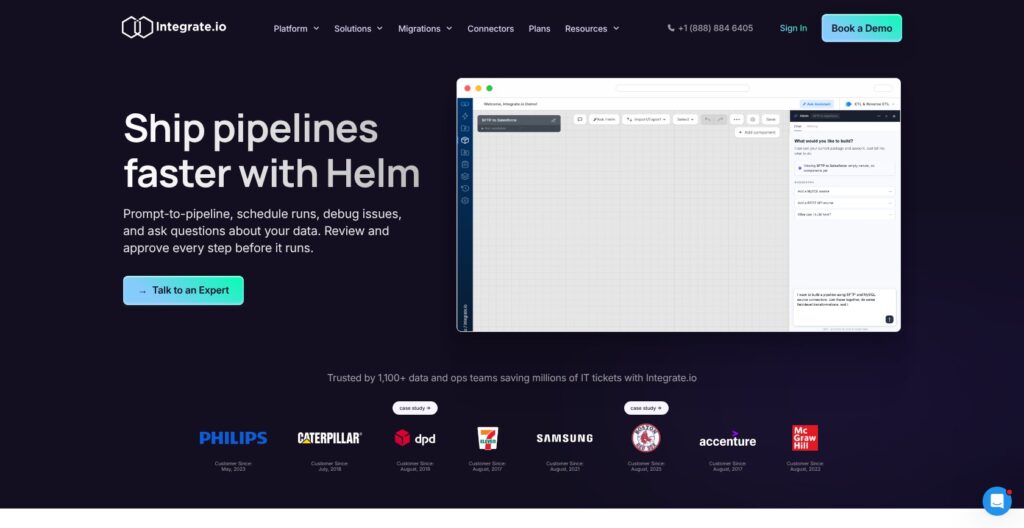1024x528 pixels.
Task: Click the Philips logo
Action: 233,438
